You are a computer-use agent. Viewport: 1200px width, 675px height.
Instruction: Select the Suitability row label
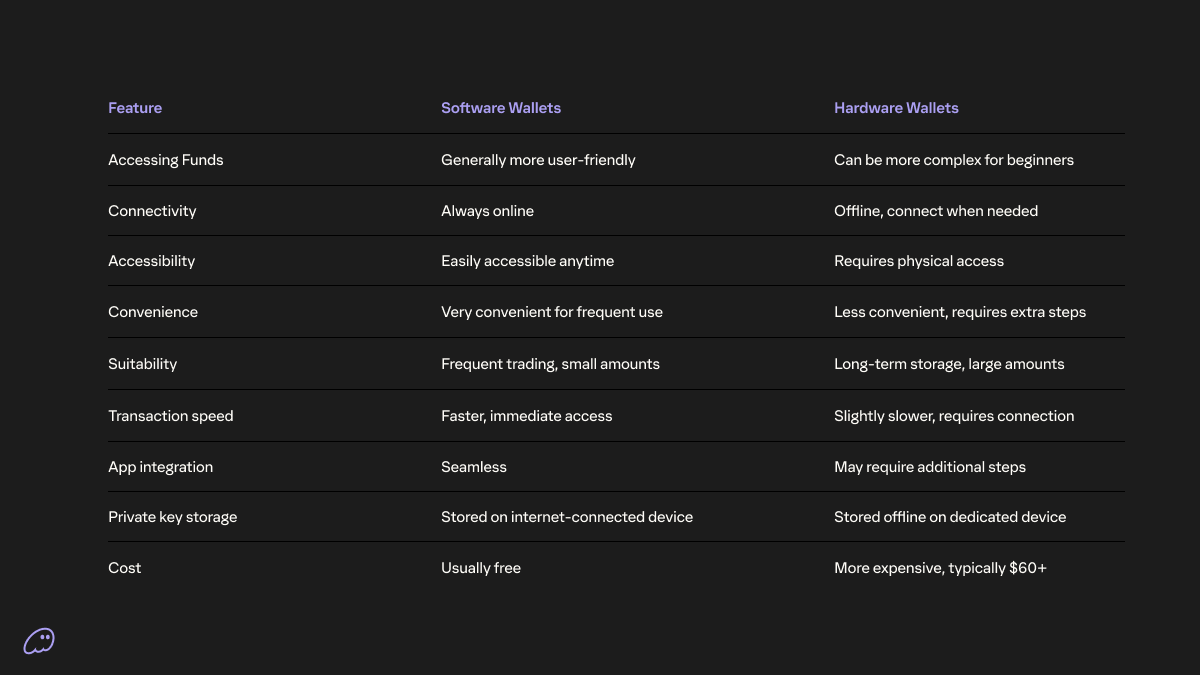coord(142,364)
